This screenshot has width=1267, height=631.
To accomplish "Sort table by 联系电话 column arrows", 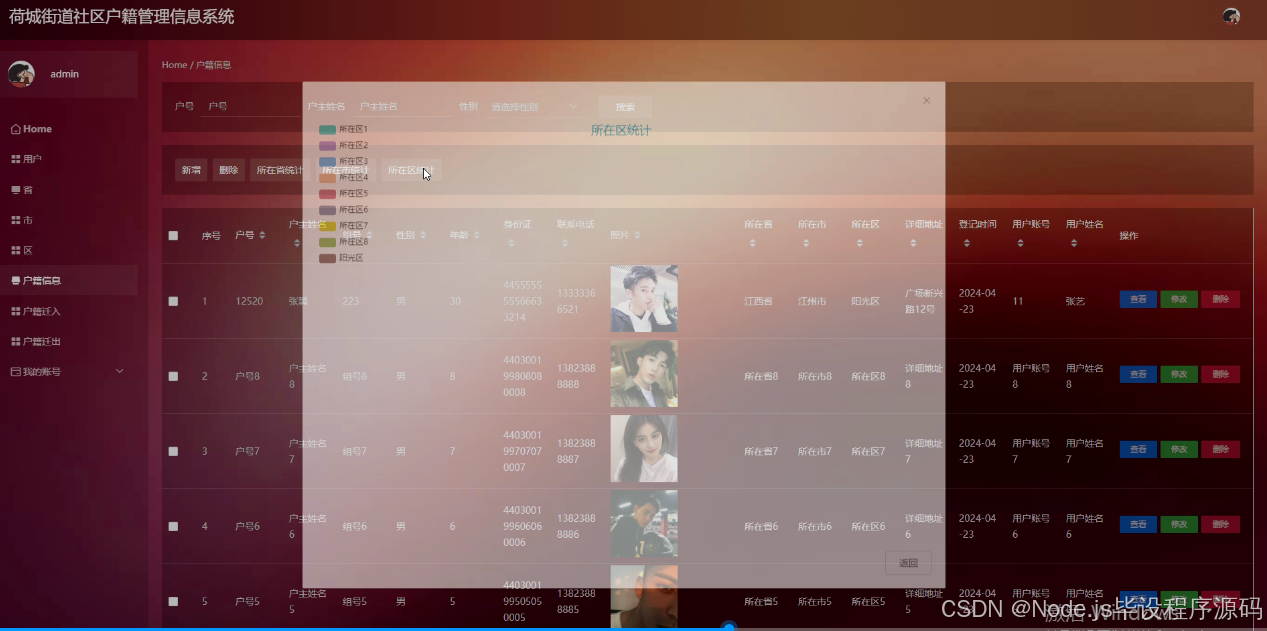I will click(565, 243).
